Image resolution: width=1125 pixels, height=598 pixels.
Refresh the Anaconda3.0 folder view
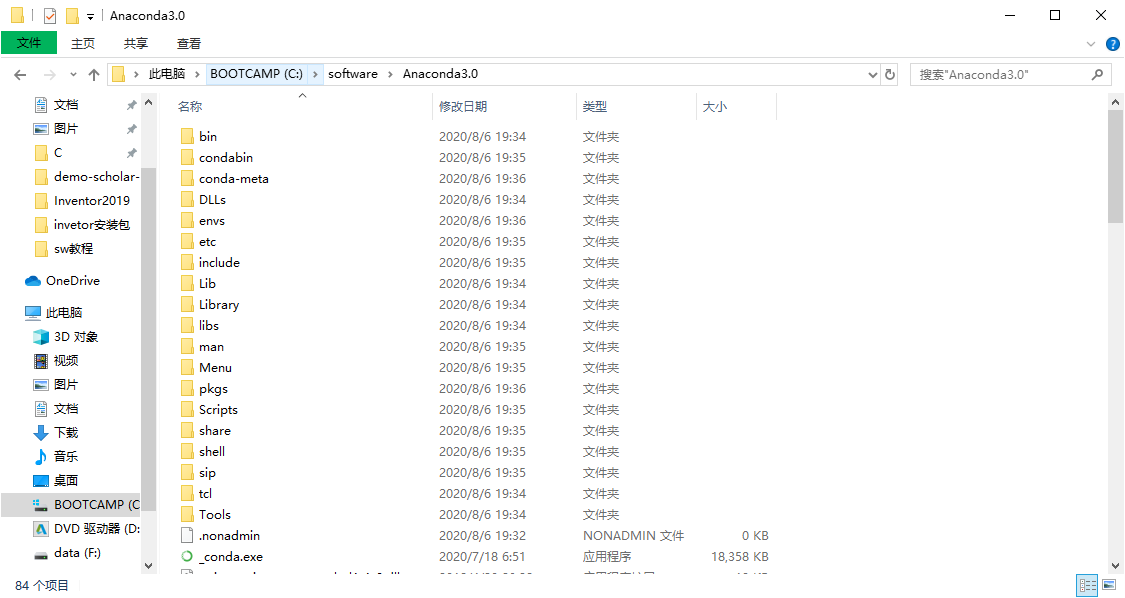pyautogui.click(x=890, y=75)
